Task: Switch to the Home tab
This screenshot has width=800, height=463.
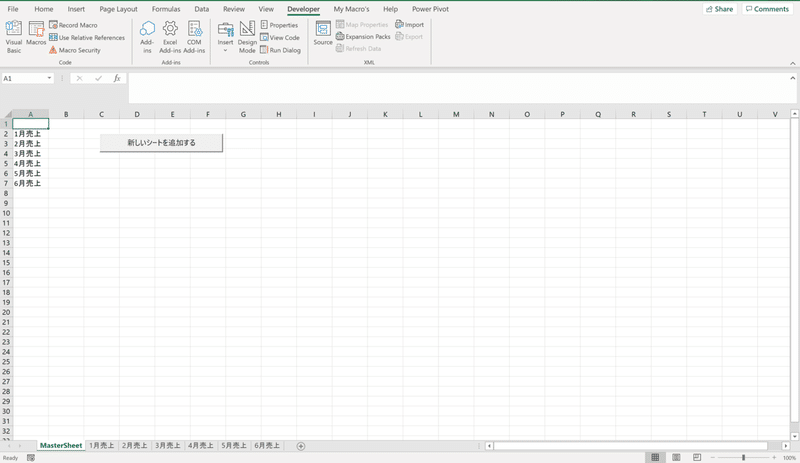Action: (x=43, y=9)
